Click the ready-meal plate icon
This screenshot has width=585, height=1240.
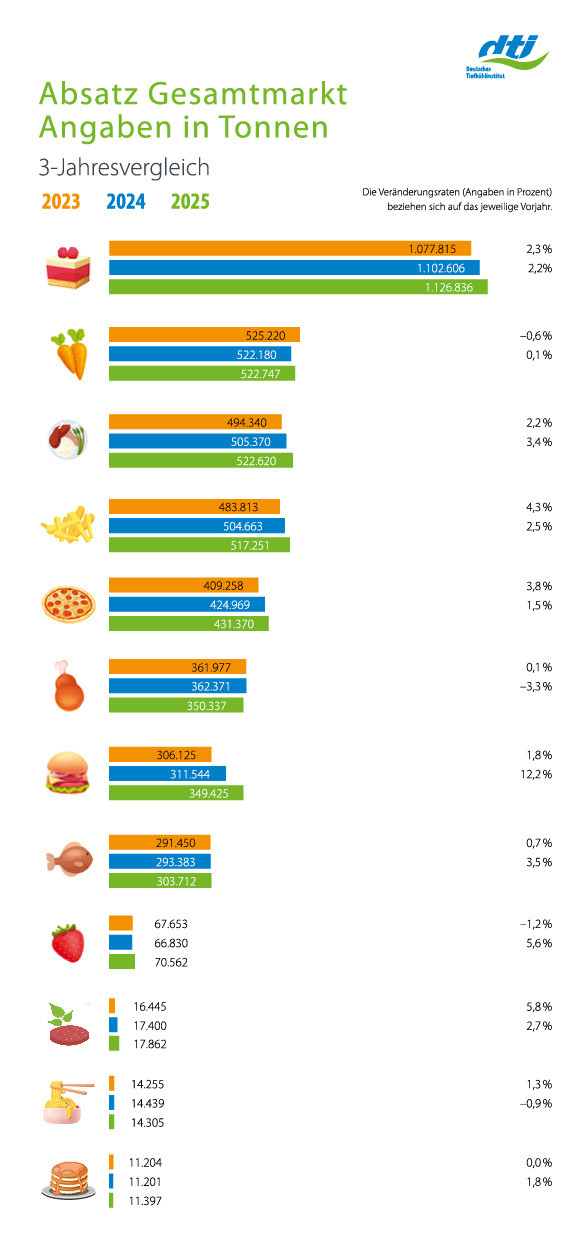(x=68, y=440)
